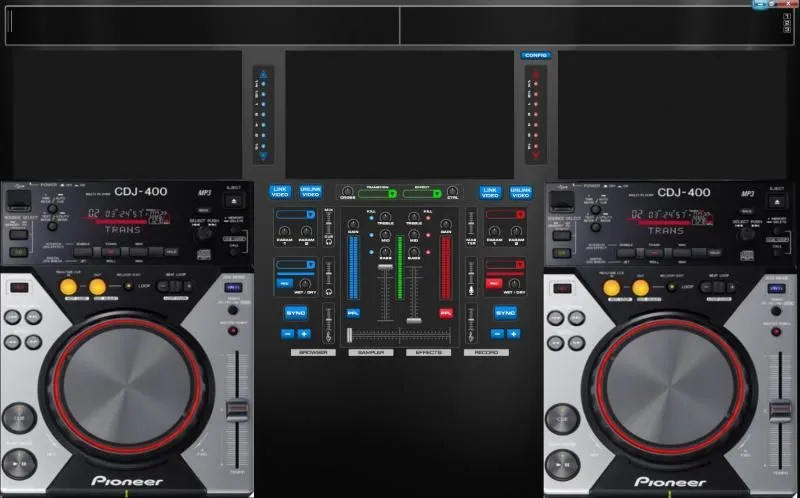Screen dimensions: 800x498
Task: Click the left deck jog wheel platter
Action: click(128, 386)
